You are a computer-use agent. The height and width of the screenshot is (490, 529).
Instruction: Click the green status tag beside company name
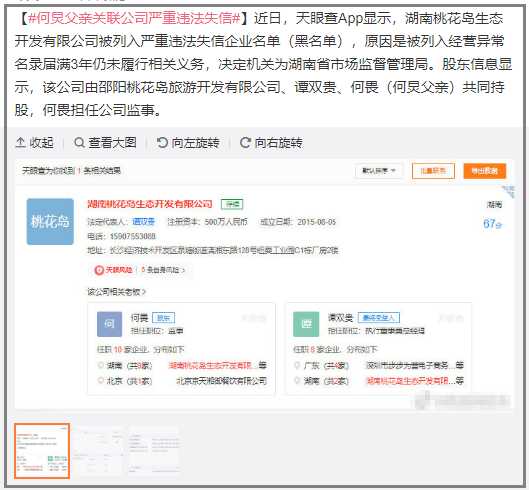coord(232,204)
